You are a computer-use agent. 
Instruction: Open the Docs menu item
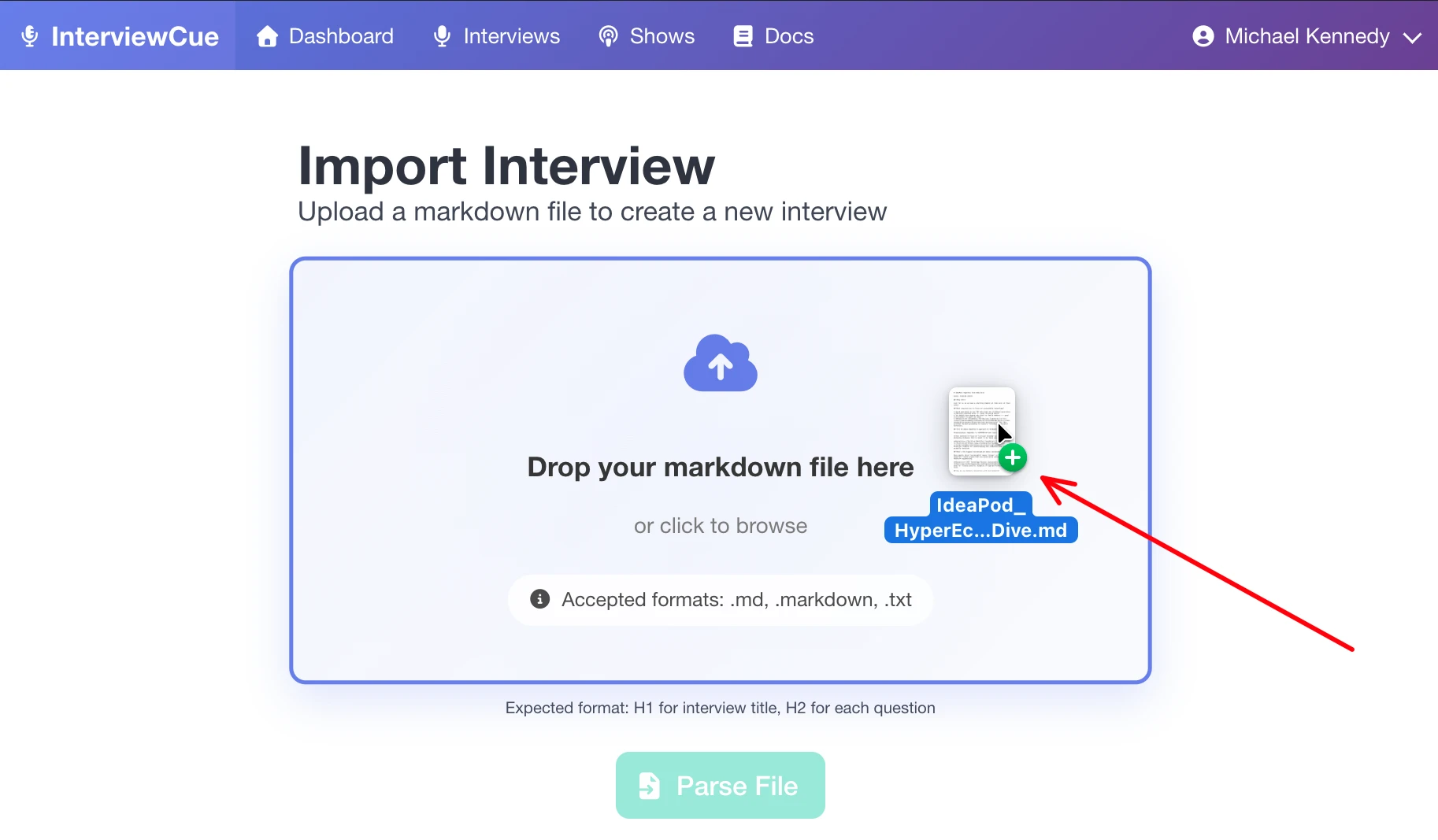point(788,36)
